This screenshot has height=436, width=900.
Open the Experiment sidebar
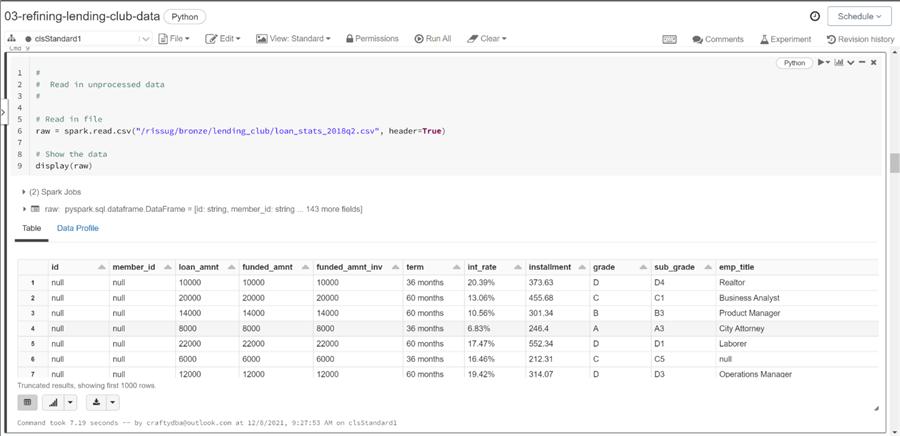click(785, 39)
